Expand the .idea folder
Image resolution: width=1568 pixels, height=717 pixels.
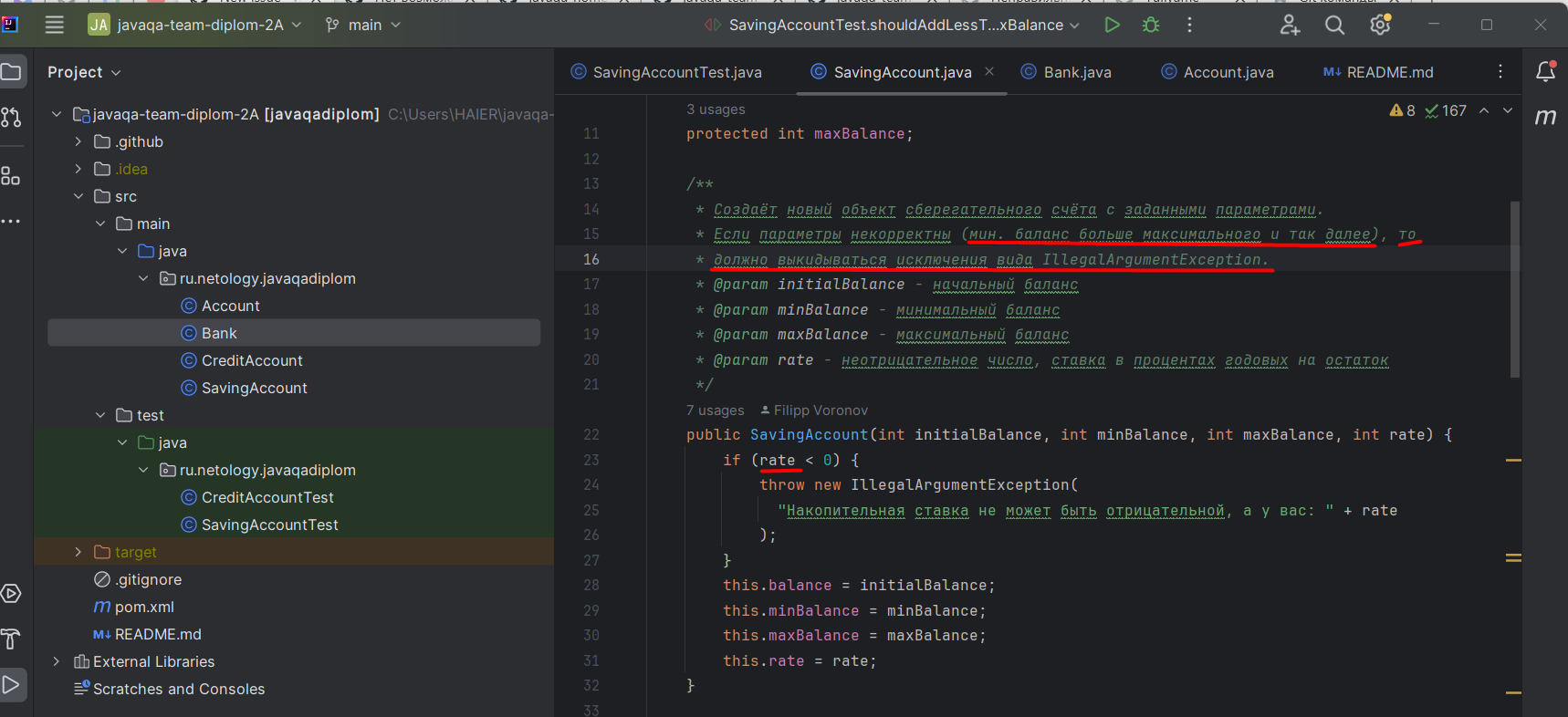[78, 169]
